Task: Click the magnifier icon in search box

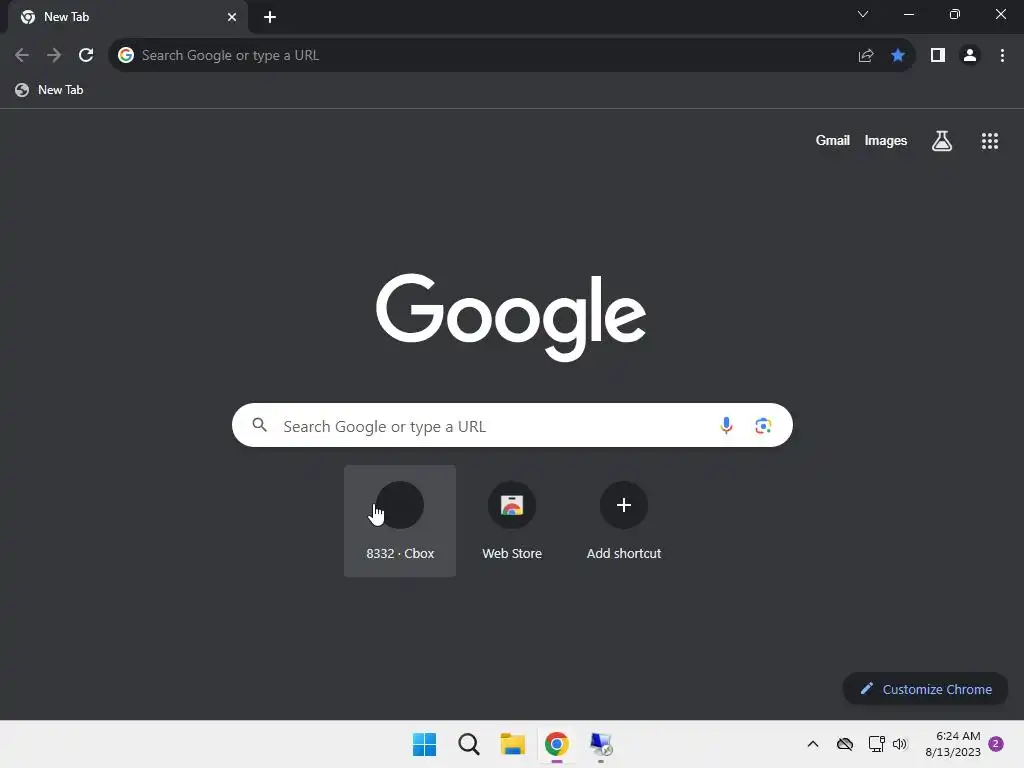Action: tap(259, 425)
